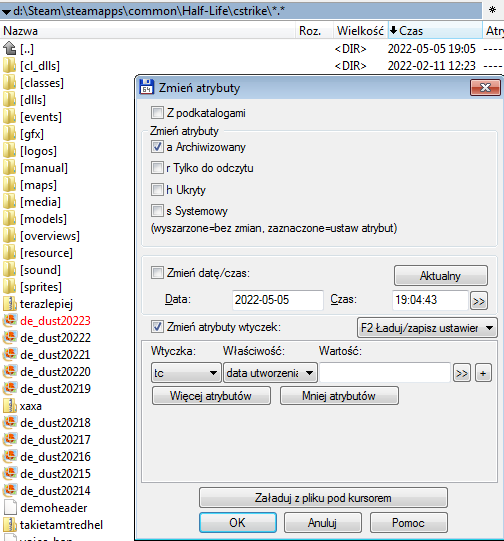Click the >> button next to Czas field

pos(478,301)
